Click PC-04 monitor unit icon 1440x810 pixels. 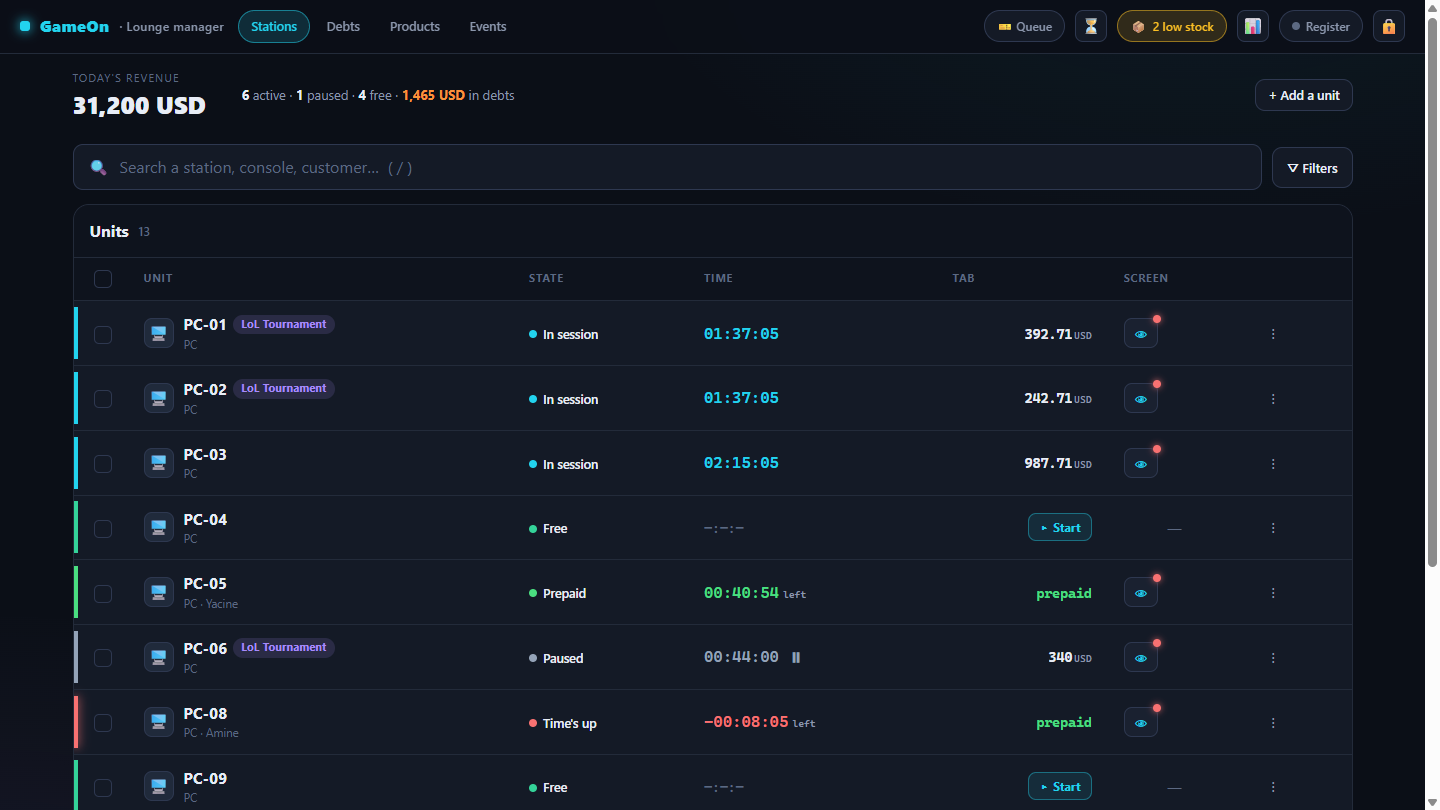tap(158, 527)
